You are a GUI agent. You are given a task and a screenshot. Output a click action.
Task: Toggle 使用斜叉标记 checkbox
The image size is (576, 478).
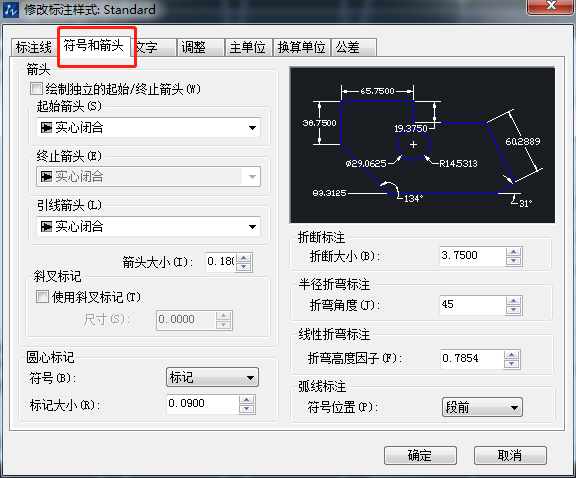coord(42,296)
